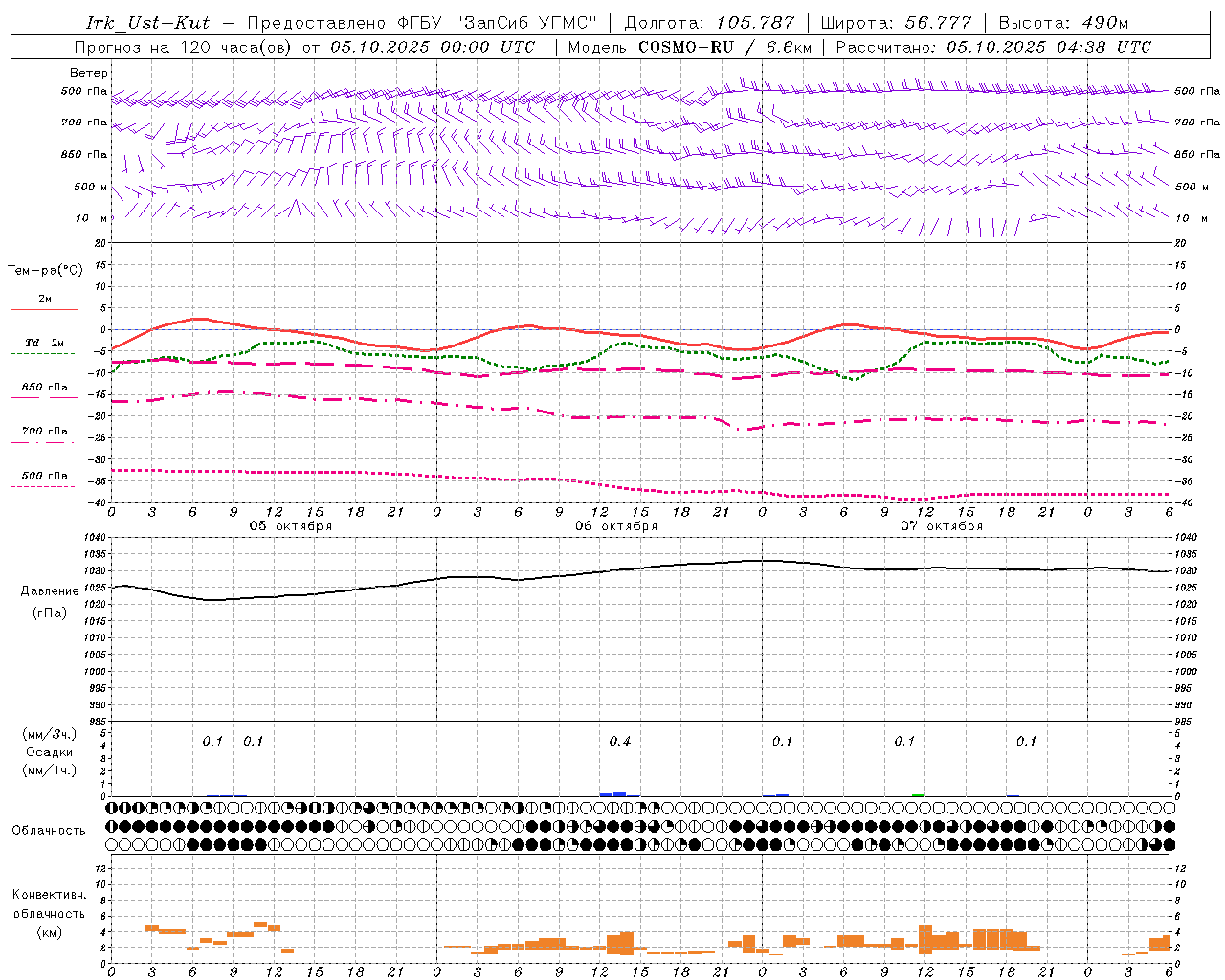Click the (мм/1ч.) precipitation unit label

coord(49,770)
